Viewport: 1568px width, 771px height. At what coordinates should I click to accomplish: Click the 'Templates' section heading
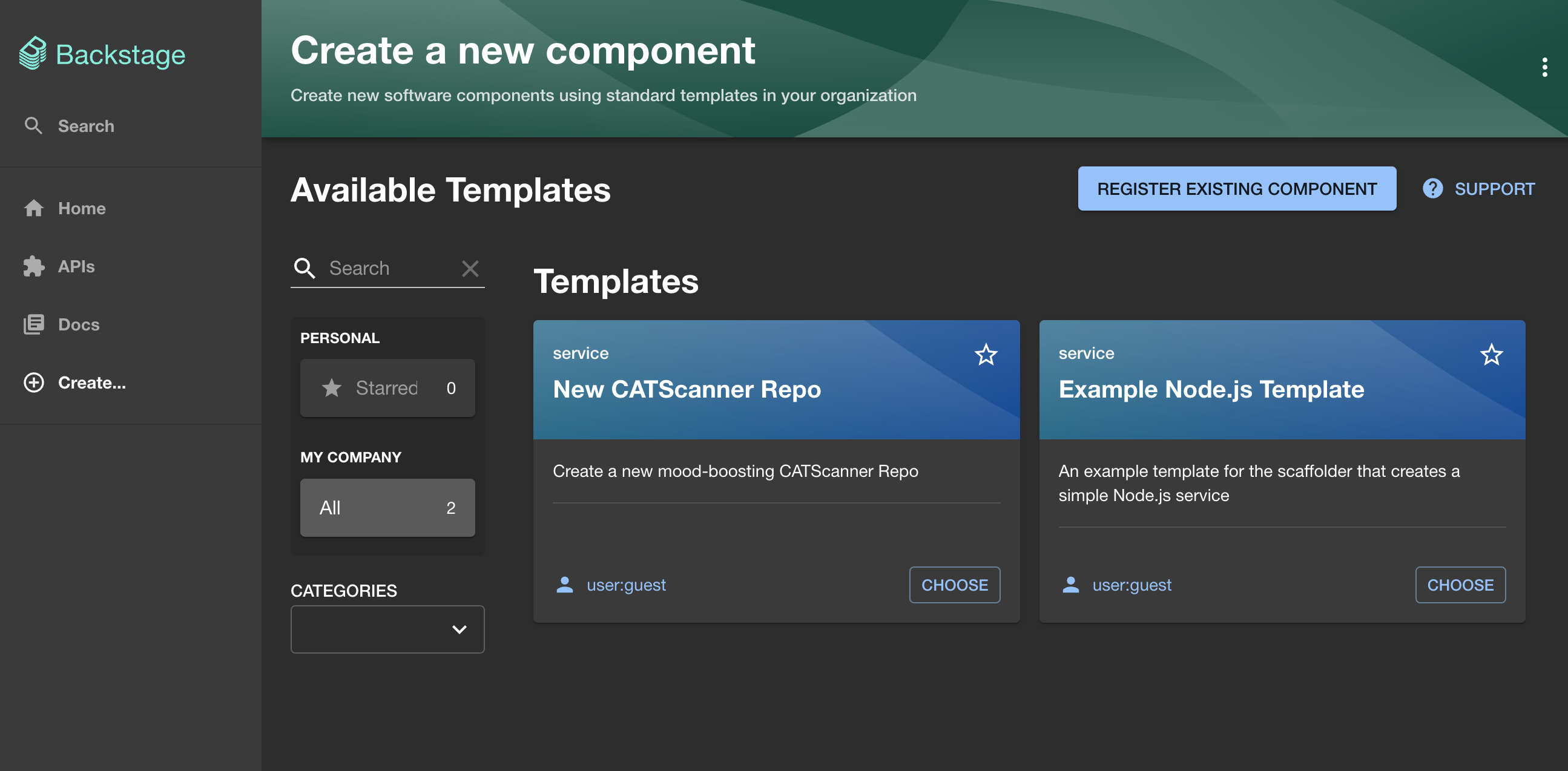pyautogui.click(x=615, y=281)
